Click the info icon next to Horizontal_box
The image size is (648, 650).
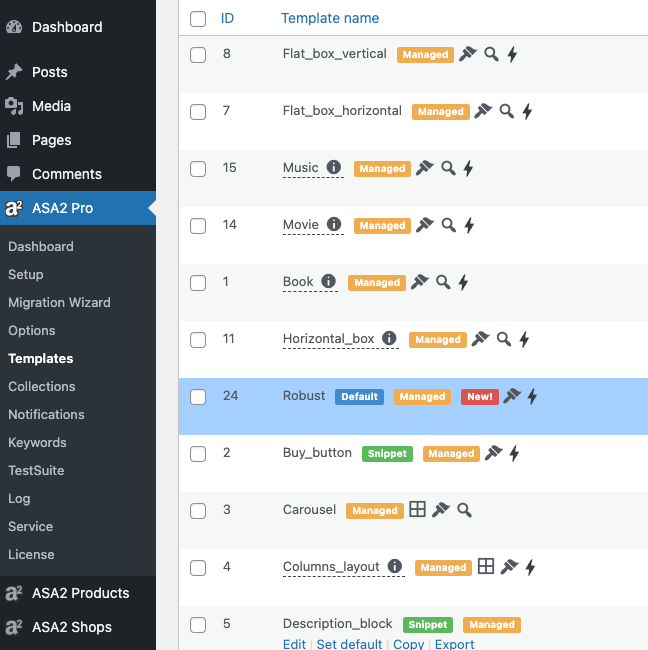point(389,338)
